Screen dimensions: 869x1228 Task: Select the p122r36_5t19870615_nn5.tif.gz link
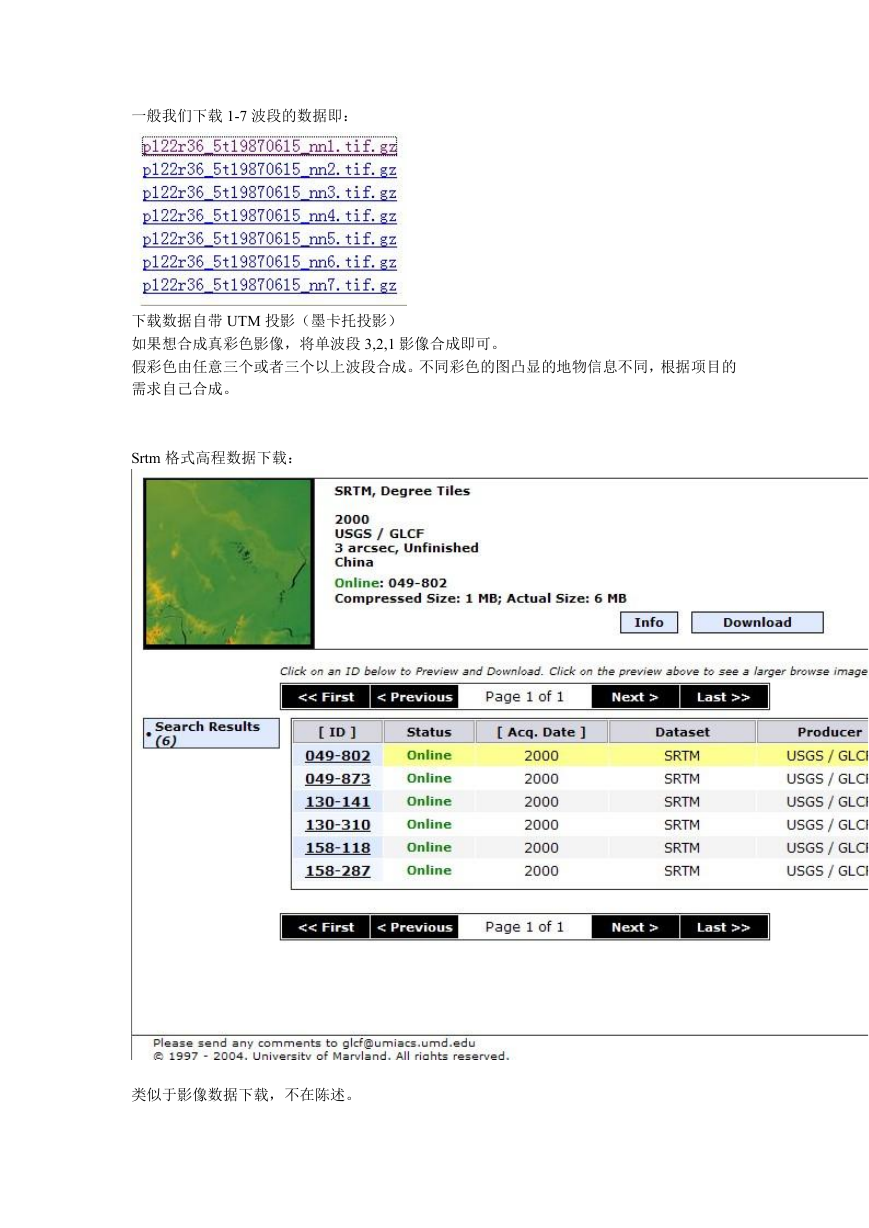pos(269,238)
